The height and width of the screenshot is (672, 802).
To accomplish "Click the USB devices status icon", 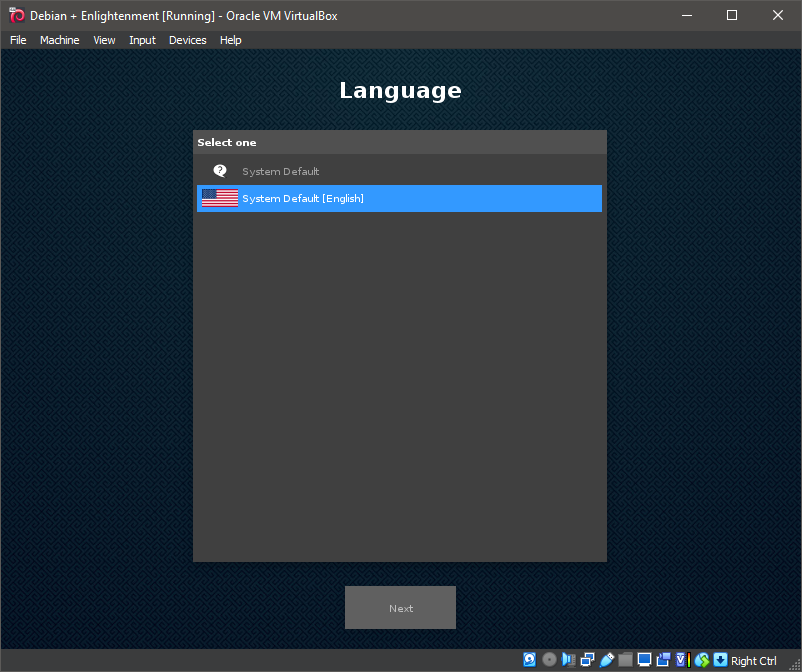I will tap(606, 660).
